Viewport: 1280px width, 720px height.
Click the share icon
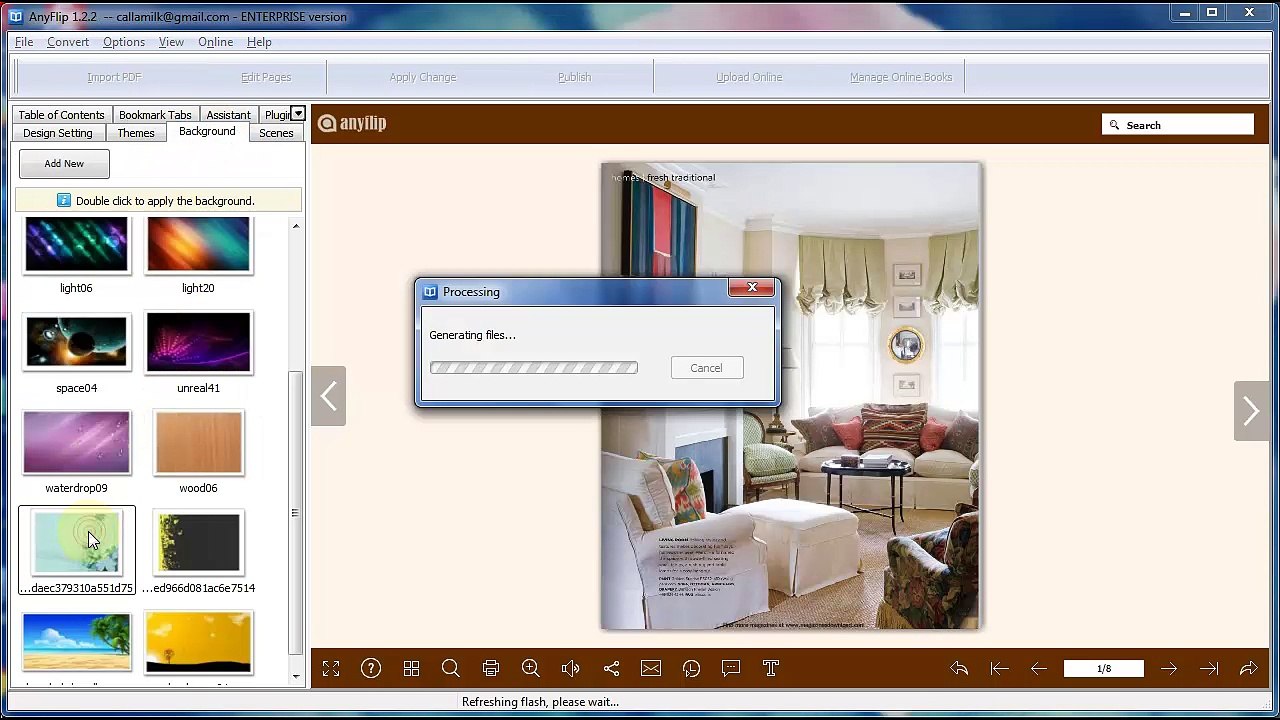[611, 669]
